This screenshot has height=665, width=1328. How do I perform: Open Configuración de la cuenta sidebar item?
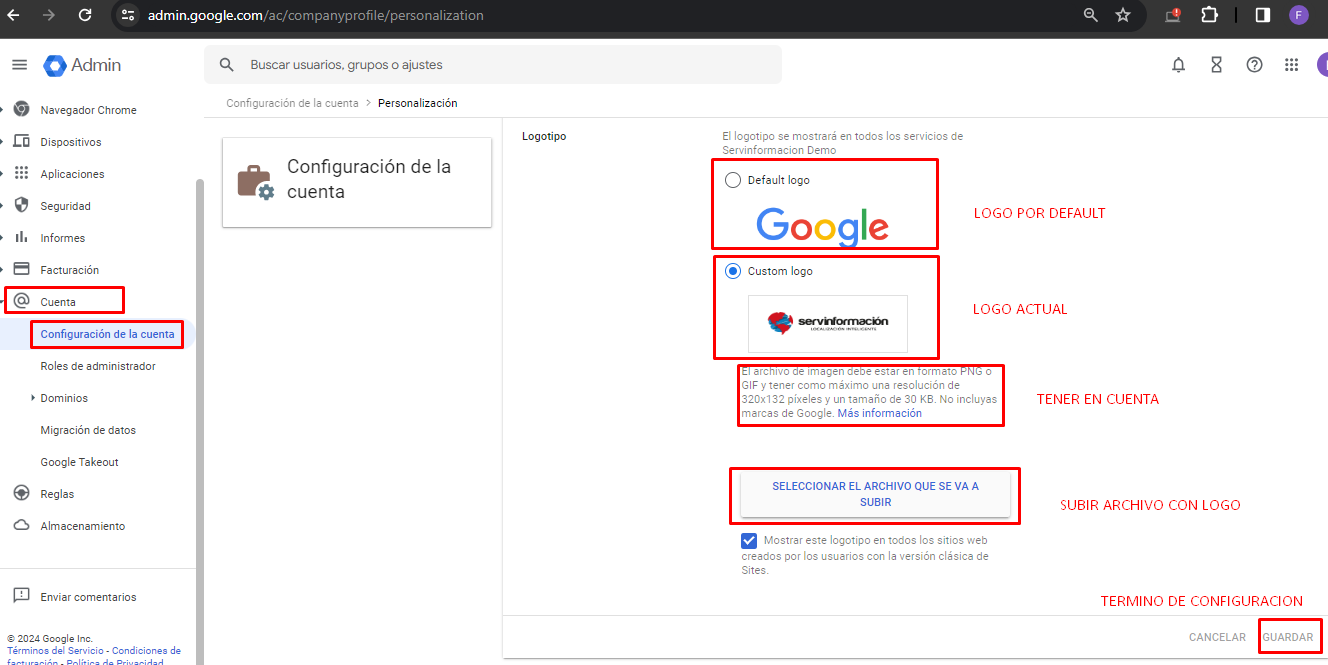107,334
